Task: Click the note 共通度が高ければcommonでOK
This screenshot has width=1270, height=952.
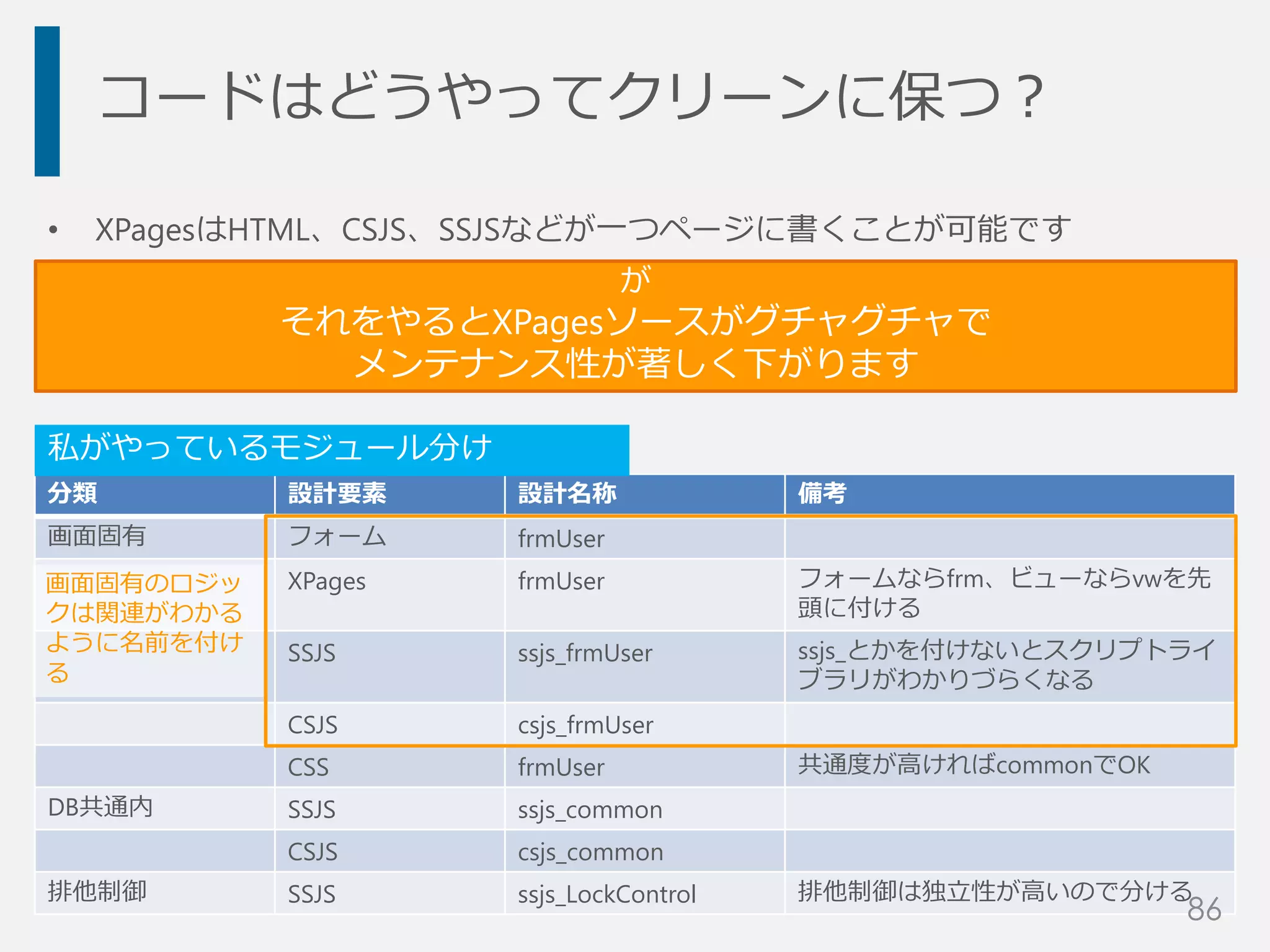Action: (974, 765)
